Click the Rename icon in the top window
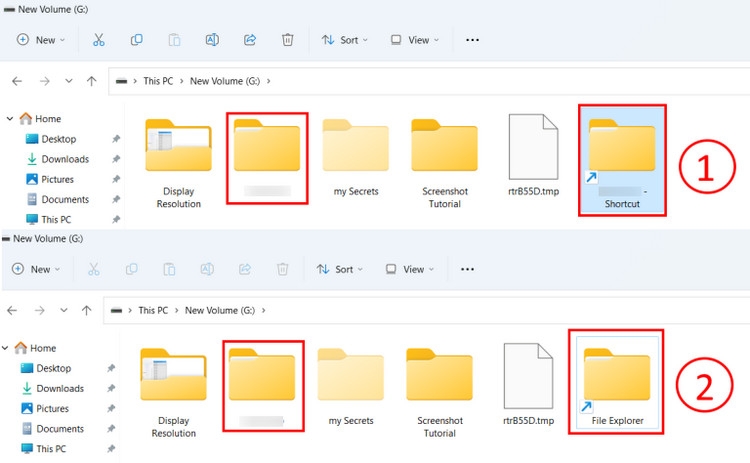 click(x=212, y=40)
